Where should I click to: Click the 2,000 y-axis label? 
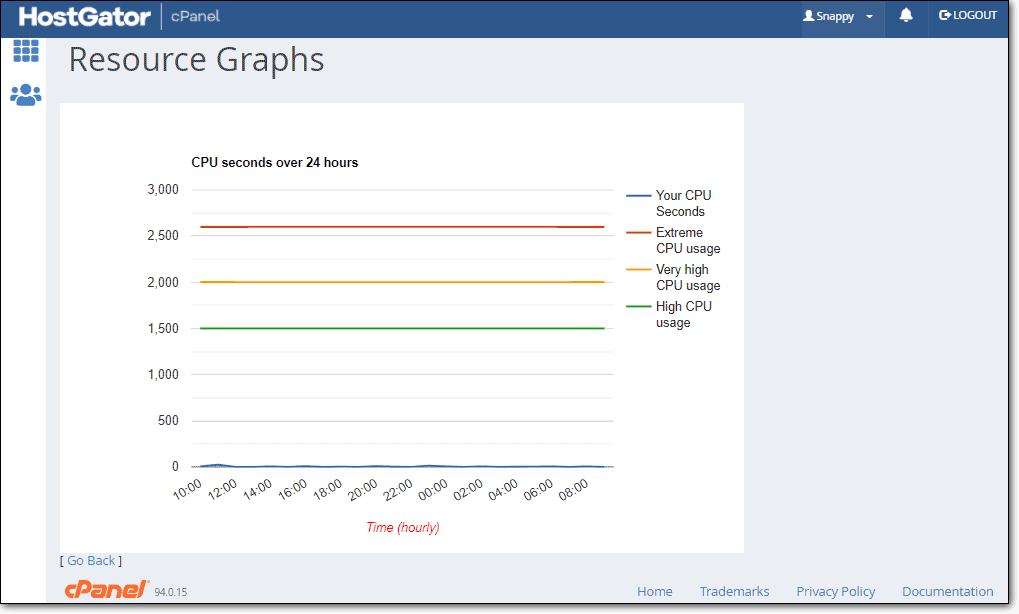point(163,282)
